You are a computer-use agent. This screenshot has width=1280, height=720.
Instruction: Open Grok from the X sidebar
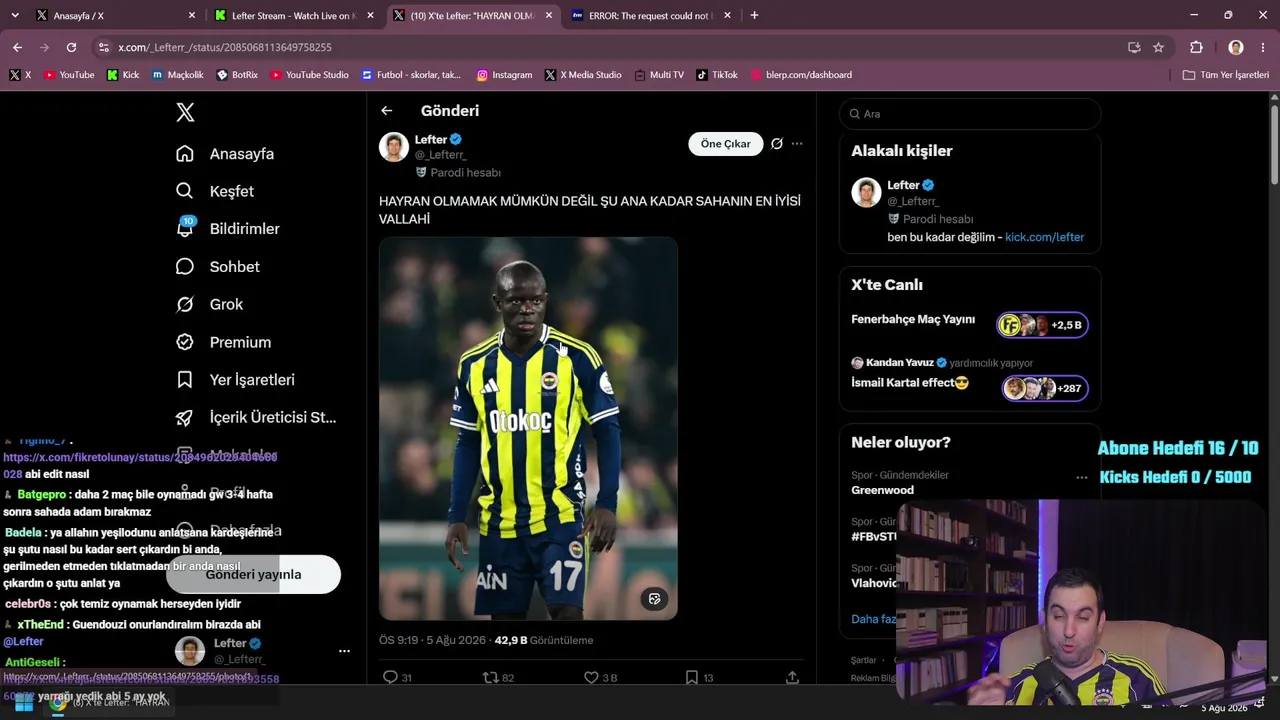[210, 304]
